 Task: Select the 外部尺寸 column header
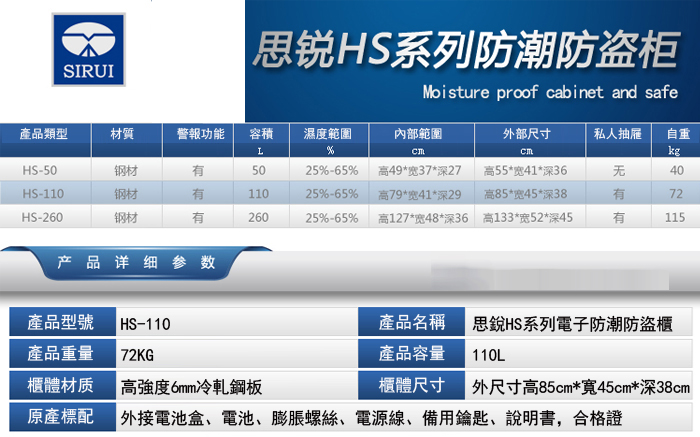tap(527, 133)
